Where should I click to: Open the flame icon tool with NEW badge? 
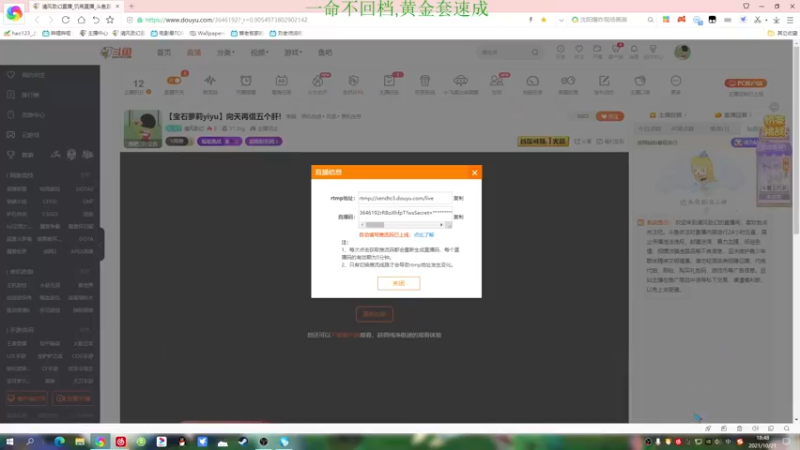coord(317,81)
